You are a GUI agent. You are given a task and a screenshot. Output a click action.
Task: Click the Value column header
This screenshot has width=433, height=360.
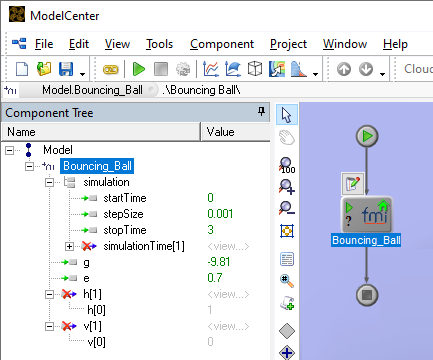pos(236,132)
